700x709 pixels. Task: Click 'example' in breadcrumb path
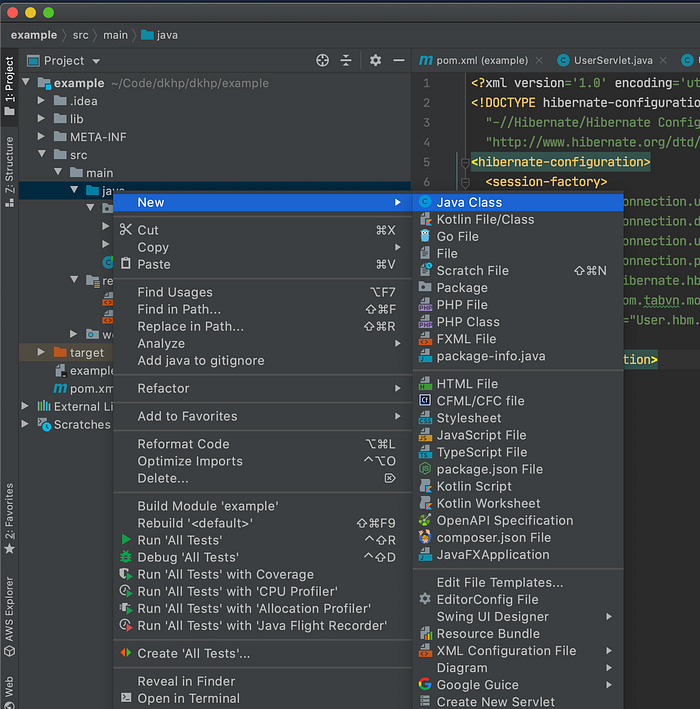tap(34, 35)
